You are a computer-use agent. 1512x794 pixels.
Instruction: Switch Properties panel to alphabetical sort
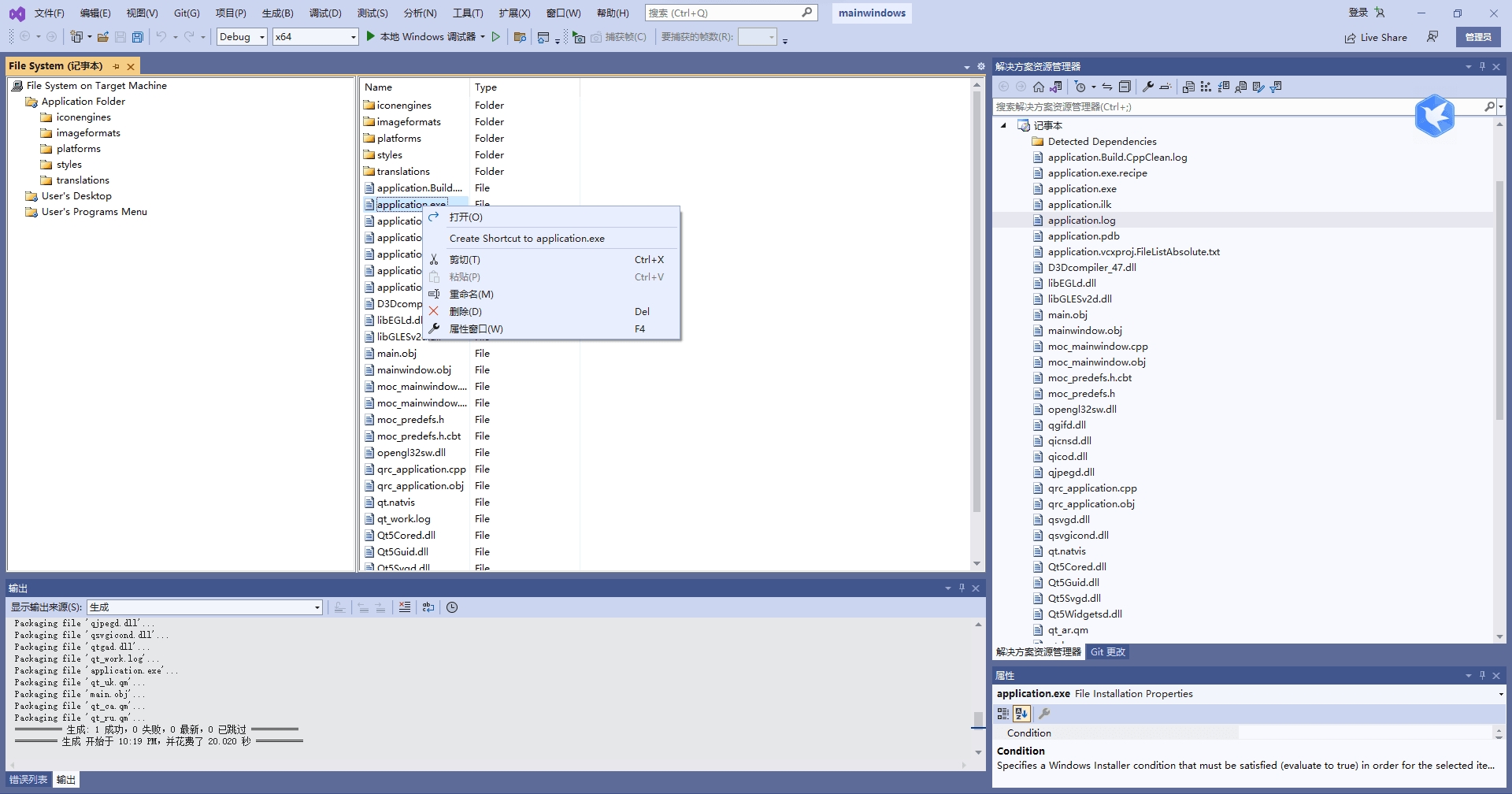point(1021,714)
